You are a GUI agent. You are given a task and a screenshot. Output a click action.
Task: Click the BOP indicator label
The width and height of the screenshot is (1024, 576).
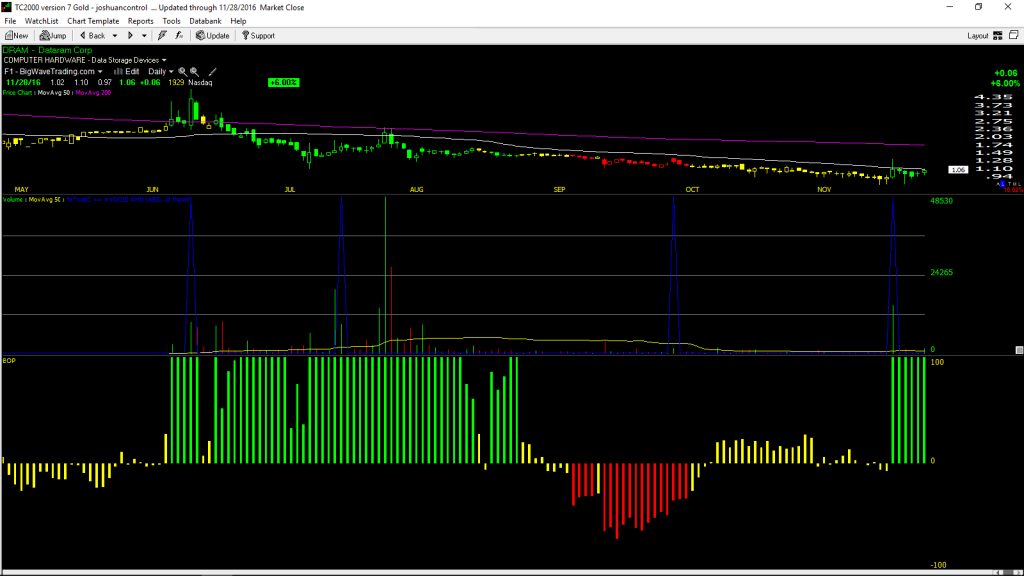click(9, 360)
